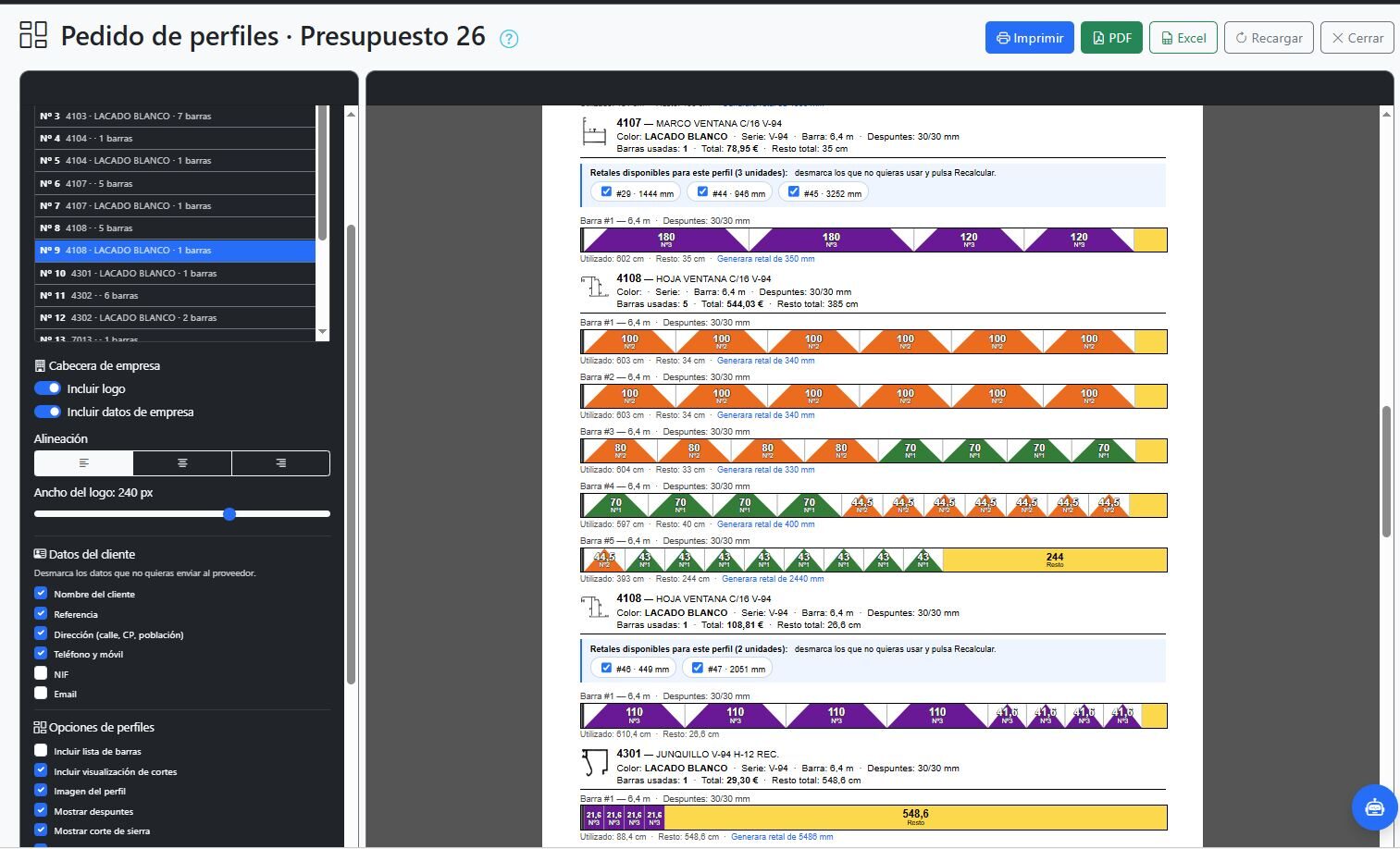Image resolution: width=1400 pixels, height=849 pixels.
Task: Click the help question mark icon
Action: pyautogui.click(x=509, y=39)
